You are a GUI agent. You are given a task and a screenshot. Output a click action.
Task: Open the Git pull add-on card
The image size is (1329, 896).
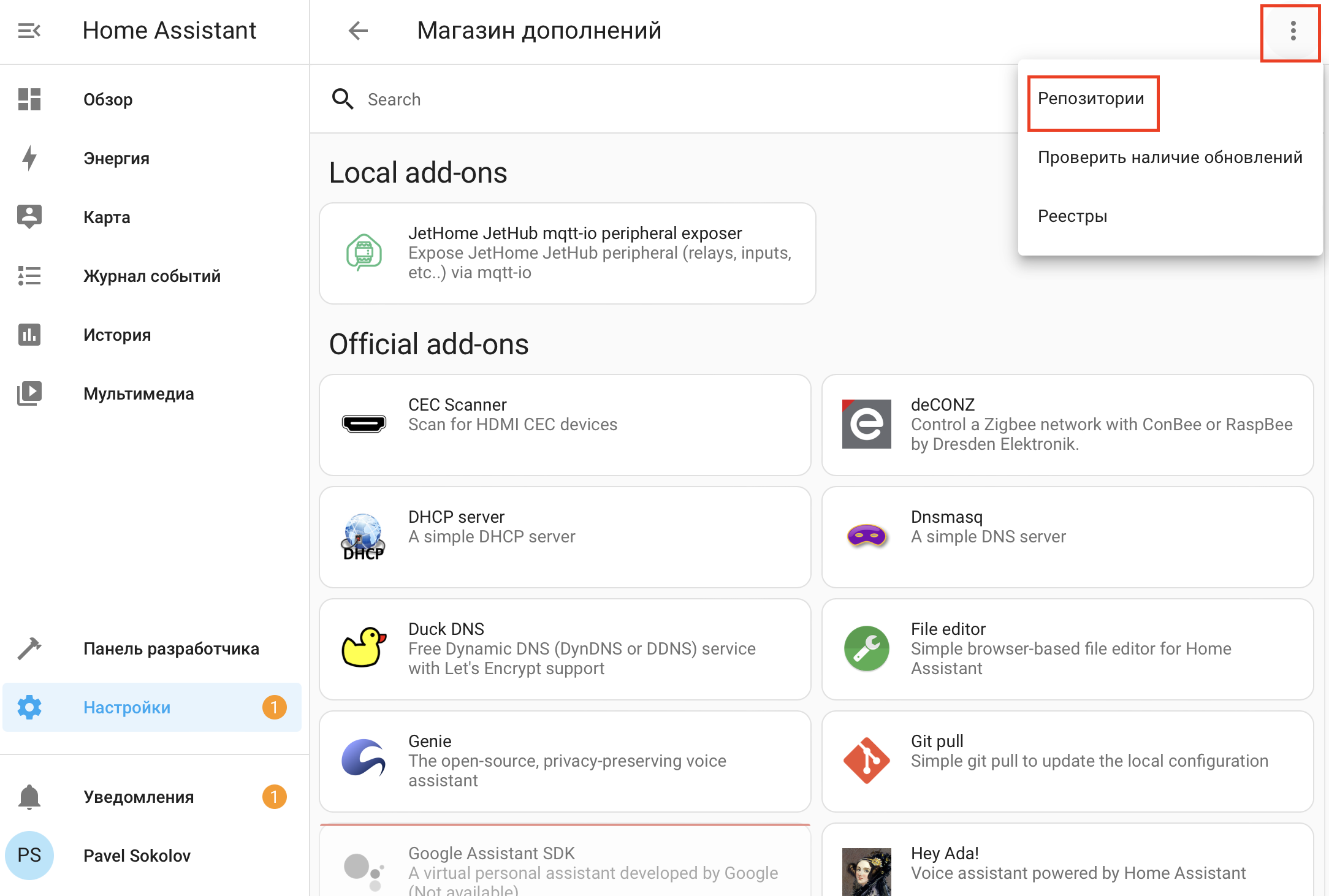(x=1067, y=761)
